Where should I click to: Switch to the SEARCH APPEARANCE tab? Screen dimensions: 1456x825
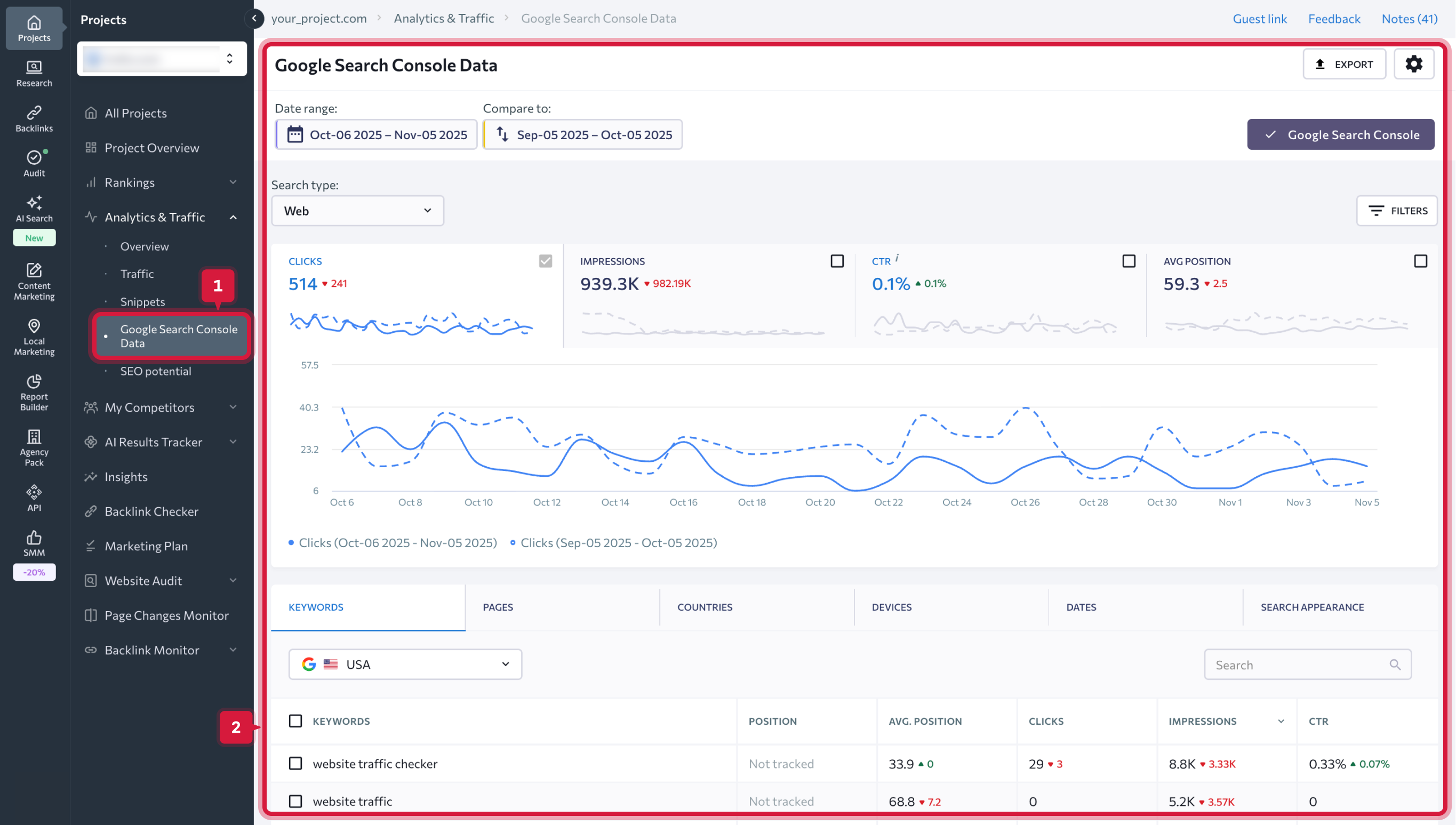[x=1313, y=607]
